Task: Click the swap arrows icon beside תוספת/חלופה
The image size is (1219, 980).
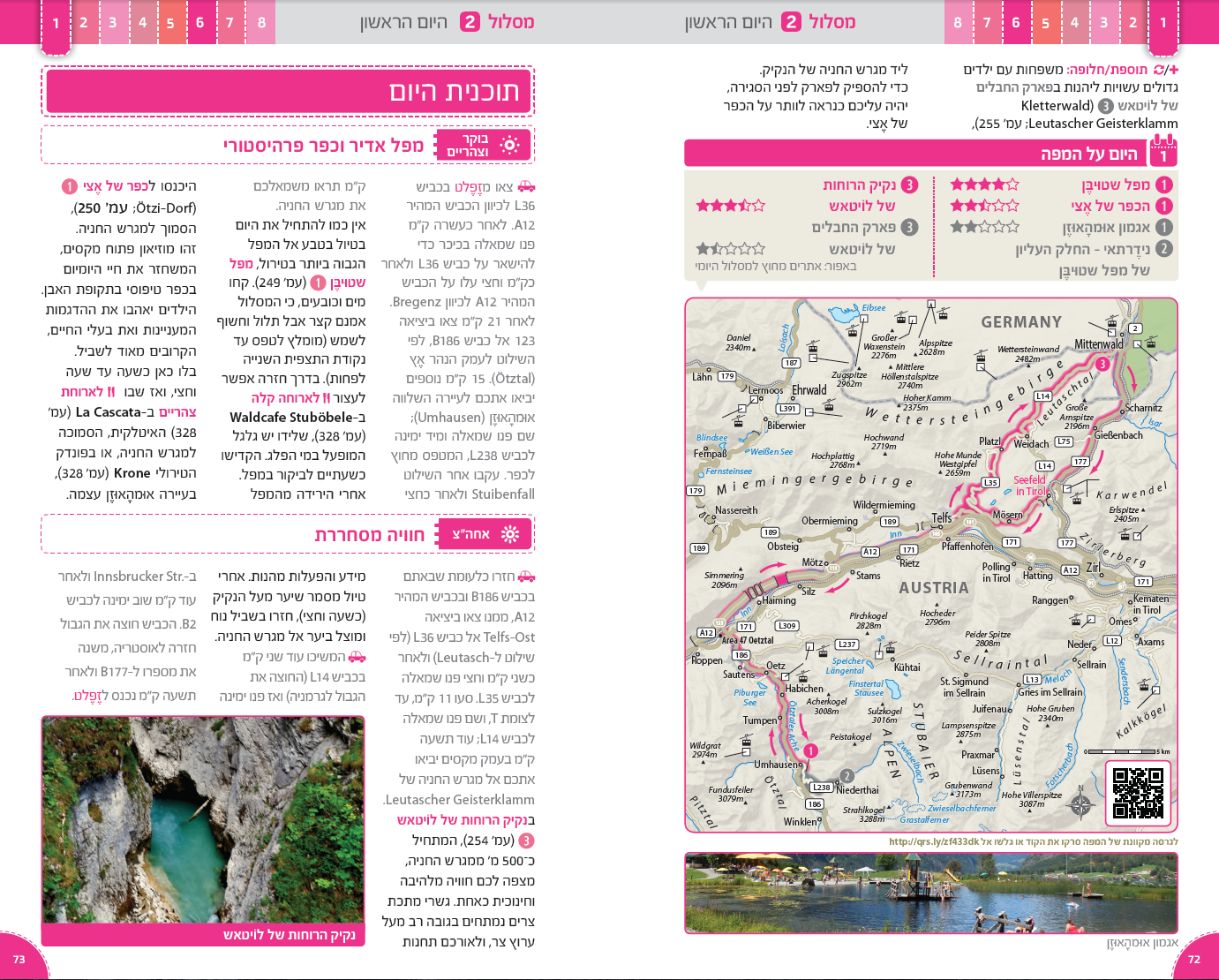Action: click(x=1158, y=69)
